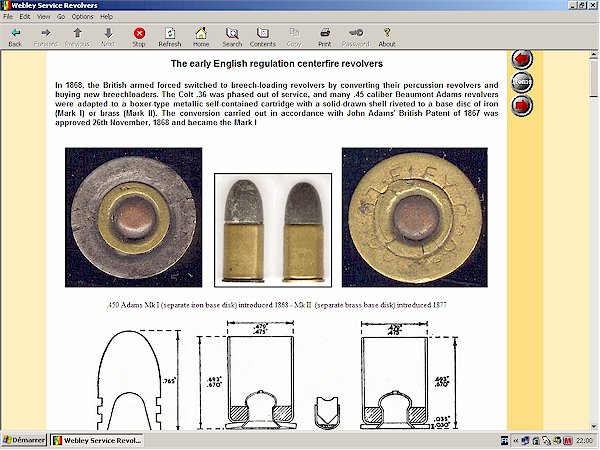This screenshot has width=600, height=450.
Task: Click the 22:00 clock in the tray
Action: pyautogui.click(x=584, y=441)
